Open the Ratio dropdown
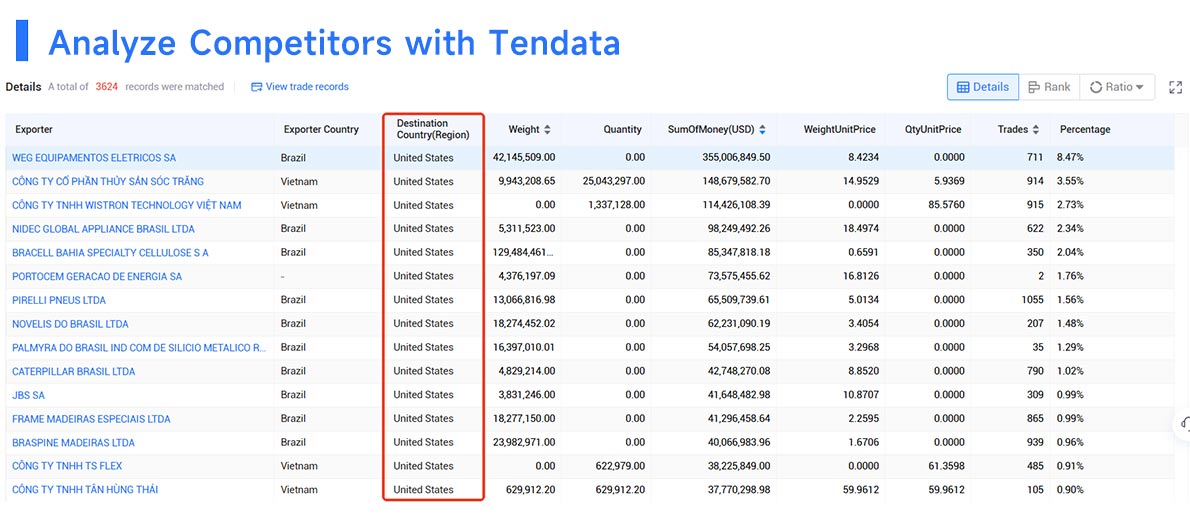The image size is (1190, 516). (1116, 87)
